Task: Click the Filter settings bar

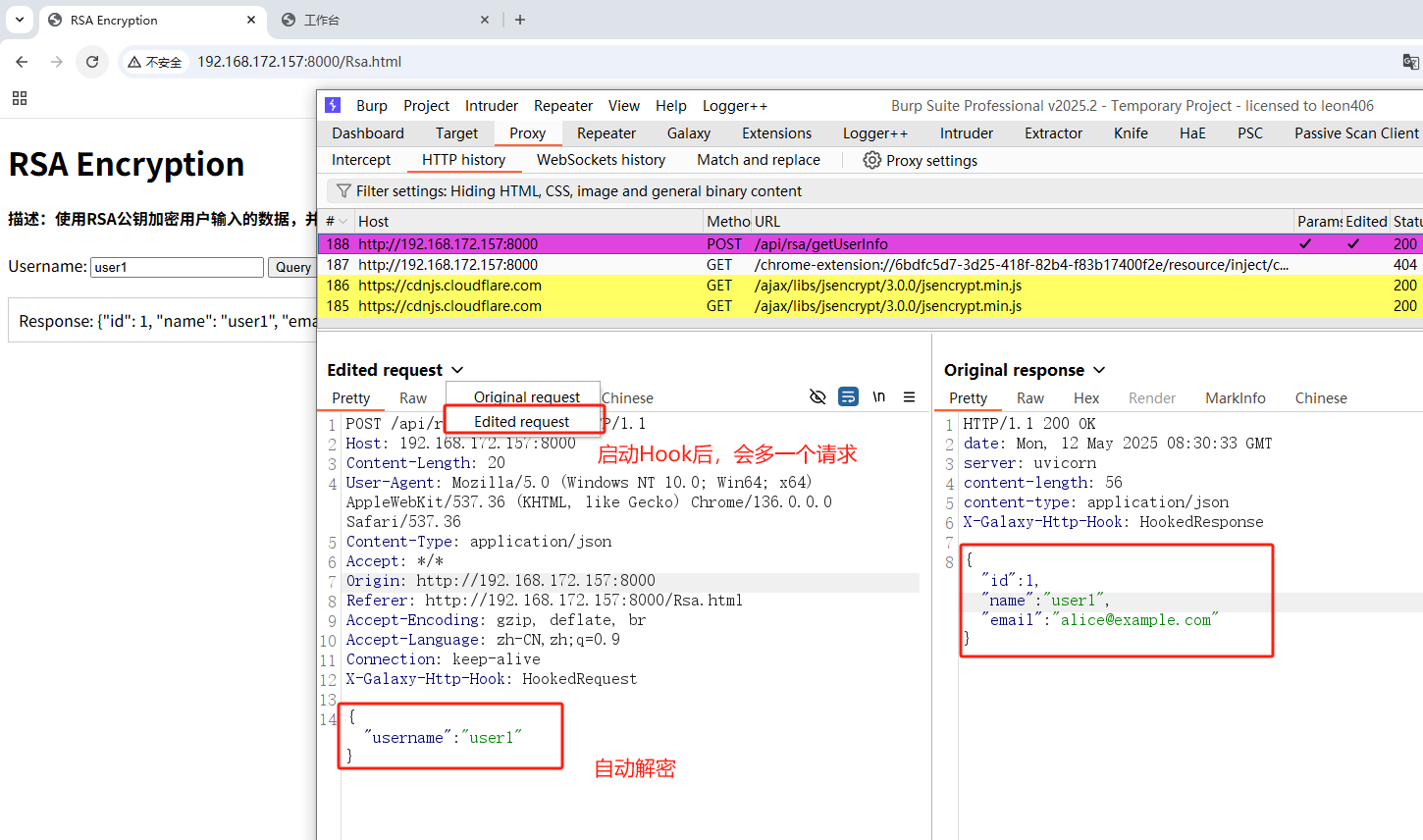Action: click(873, 190)
